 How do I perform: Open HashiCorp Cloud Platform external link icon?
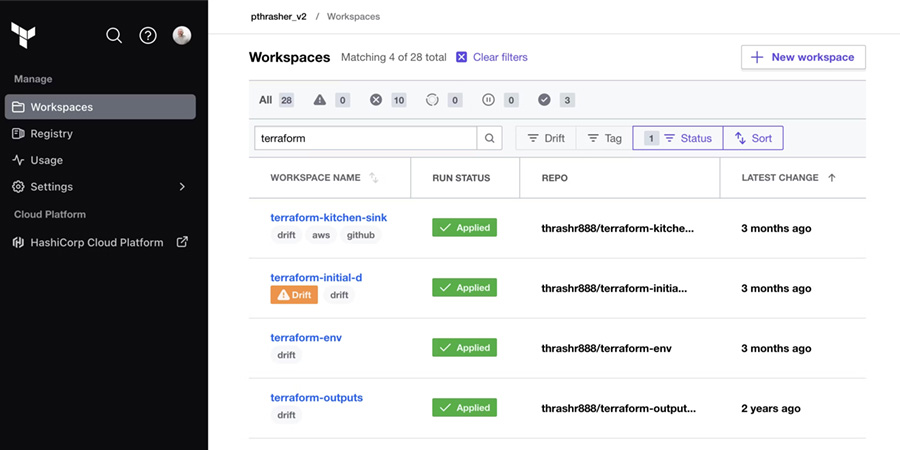click(x=182, y=242)
